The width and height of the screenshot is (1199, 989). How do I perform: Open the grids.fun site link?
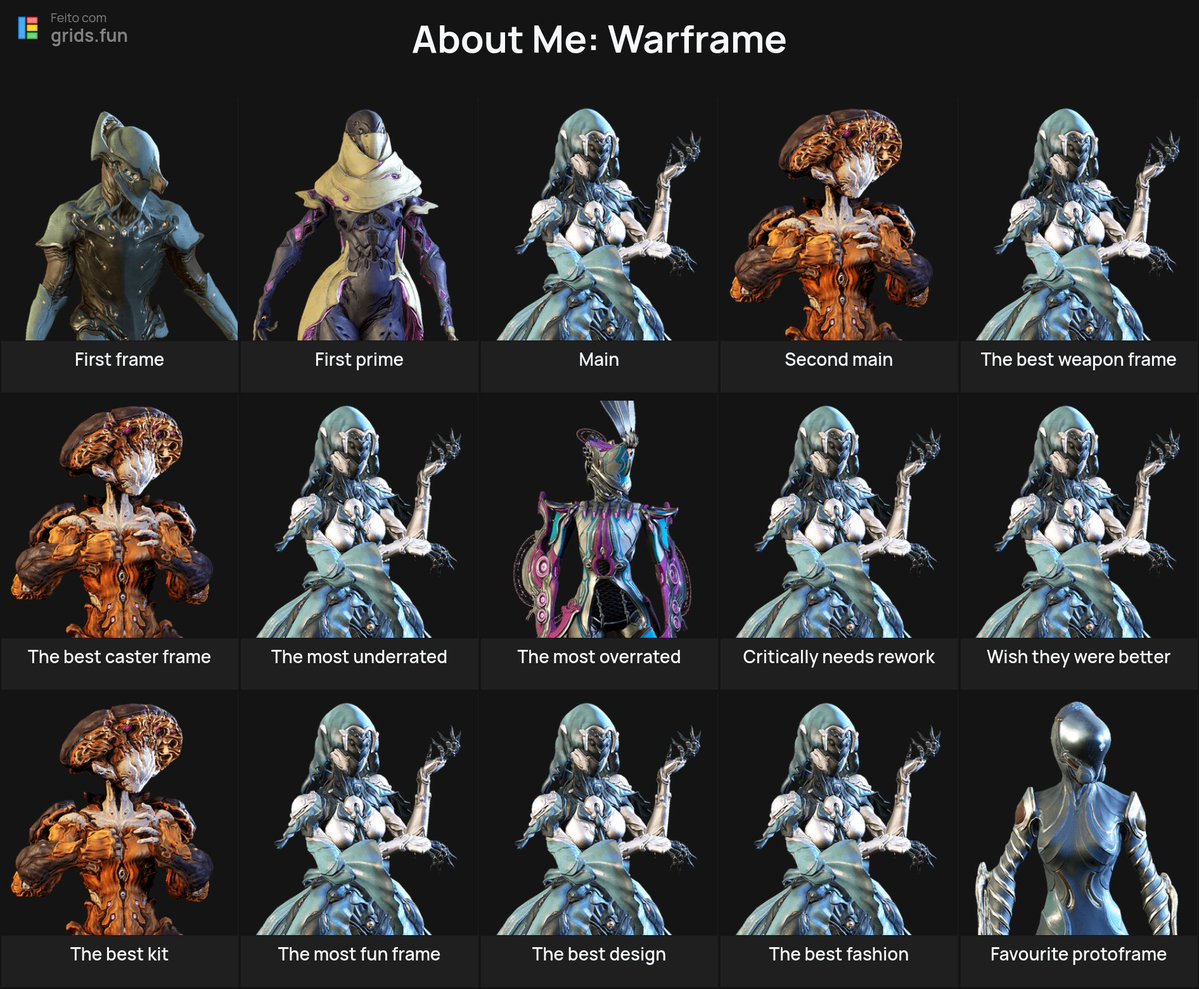click(x=89, y=36)
